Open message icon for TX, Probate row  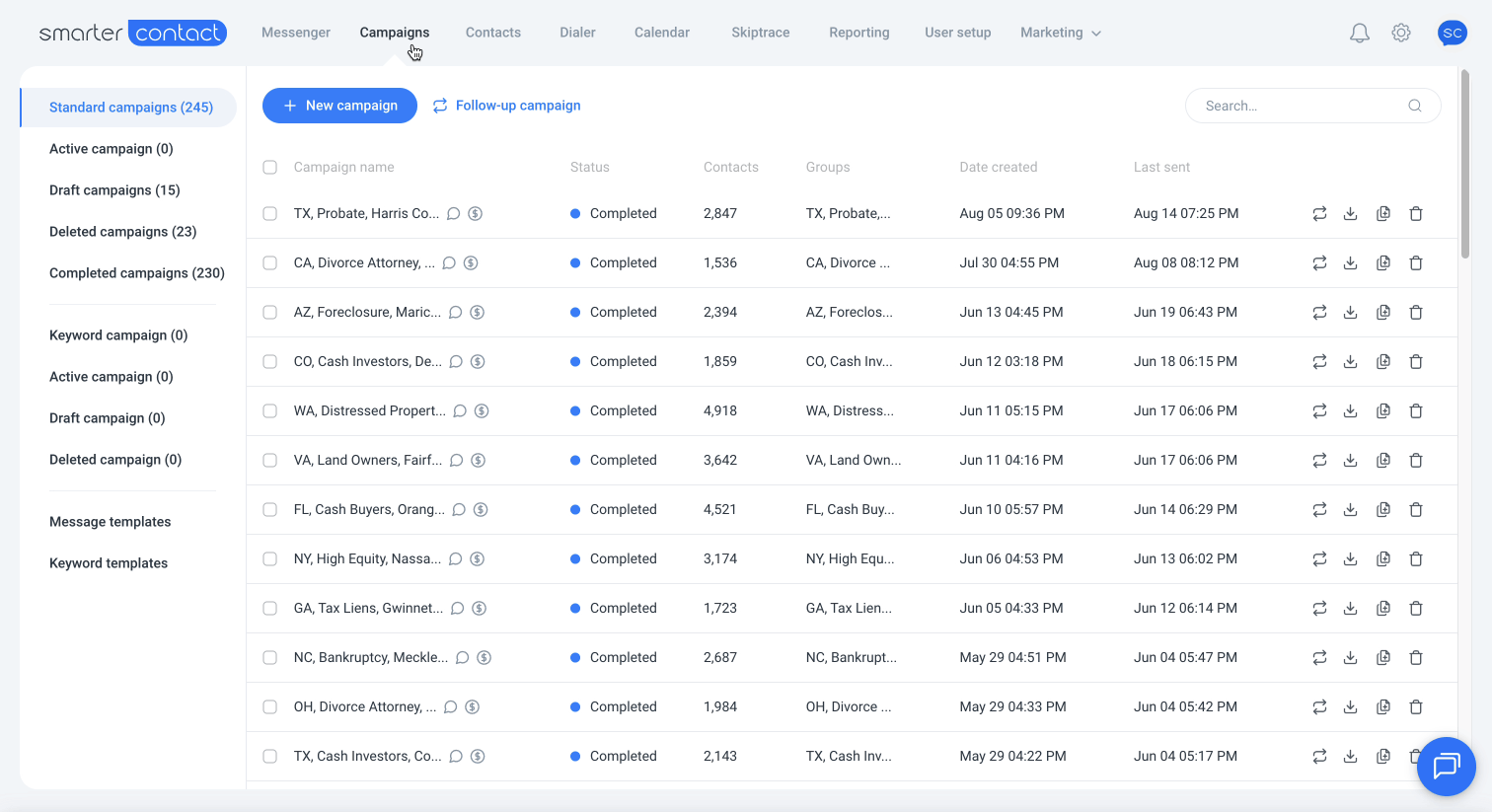pyautogui.click(x=454, y=213)
